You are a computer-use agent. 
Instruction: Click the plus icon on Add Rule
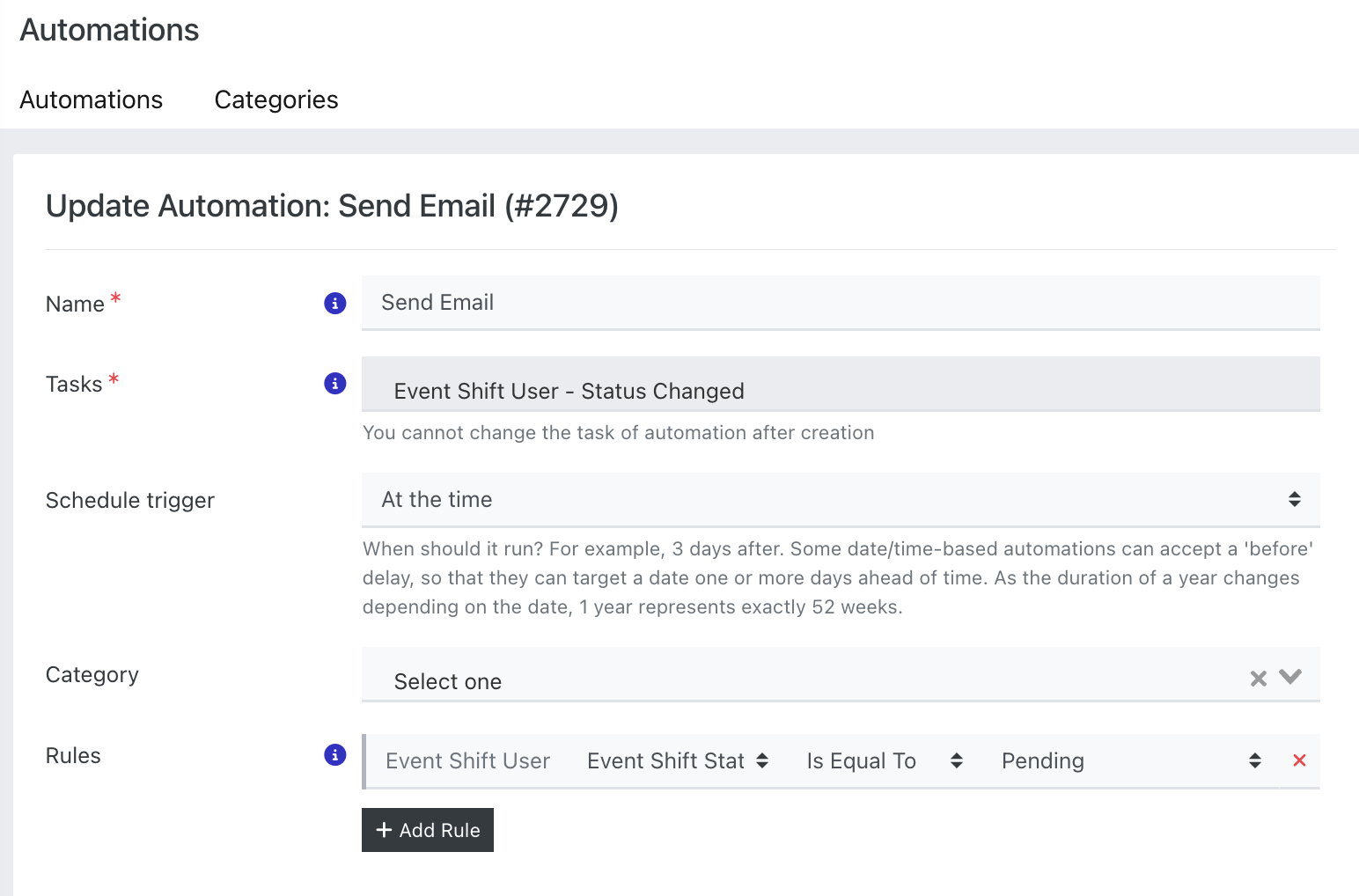pyautogui.click(x=384, y=830)
